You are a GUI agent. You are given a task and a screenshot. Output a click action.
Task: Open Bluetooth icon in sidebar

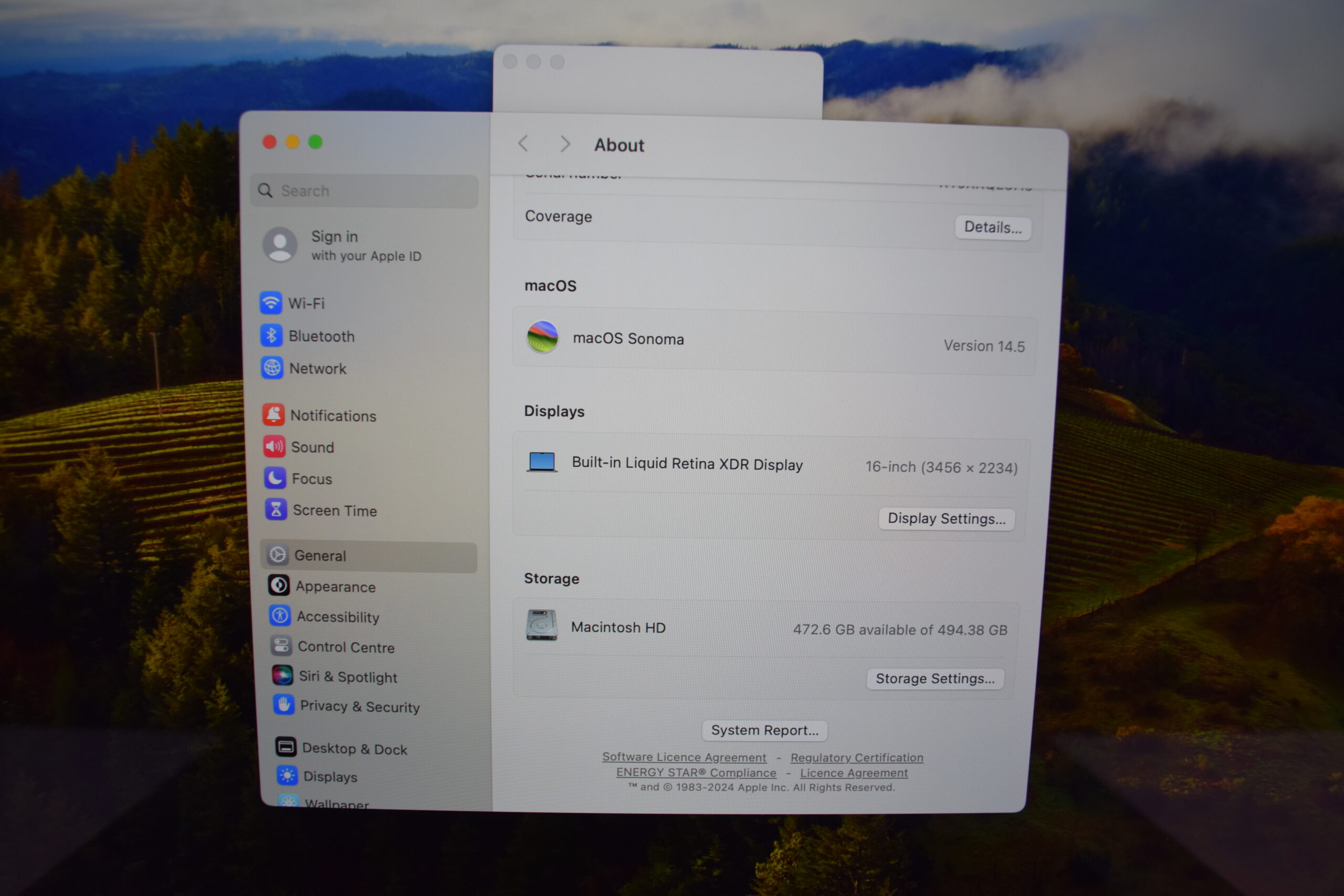point(271,335)
